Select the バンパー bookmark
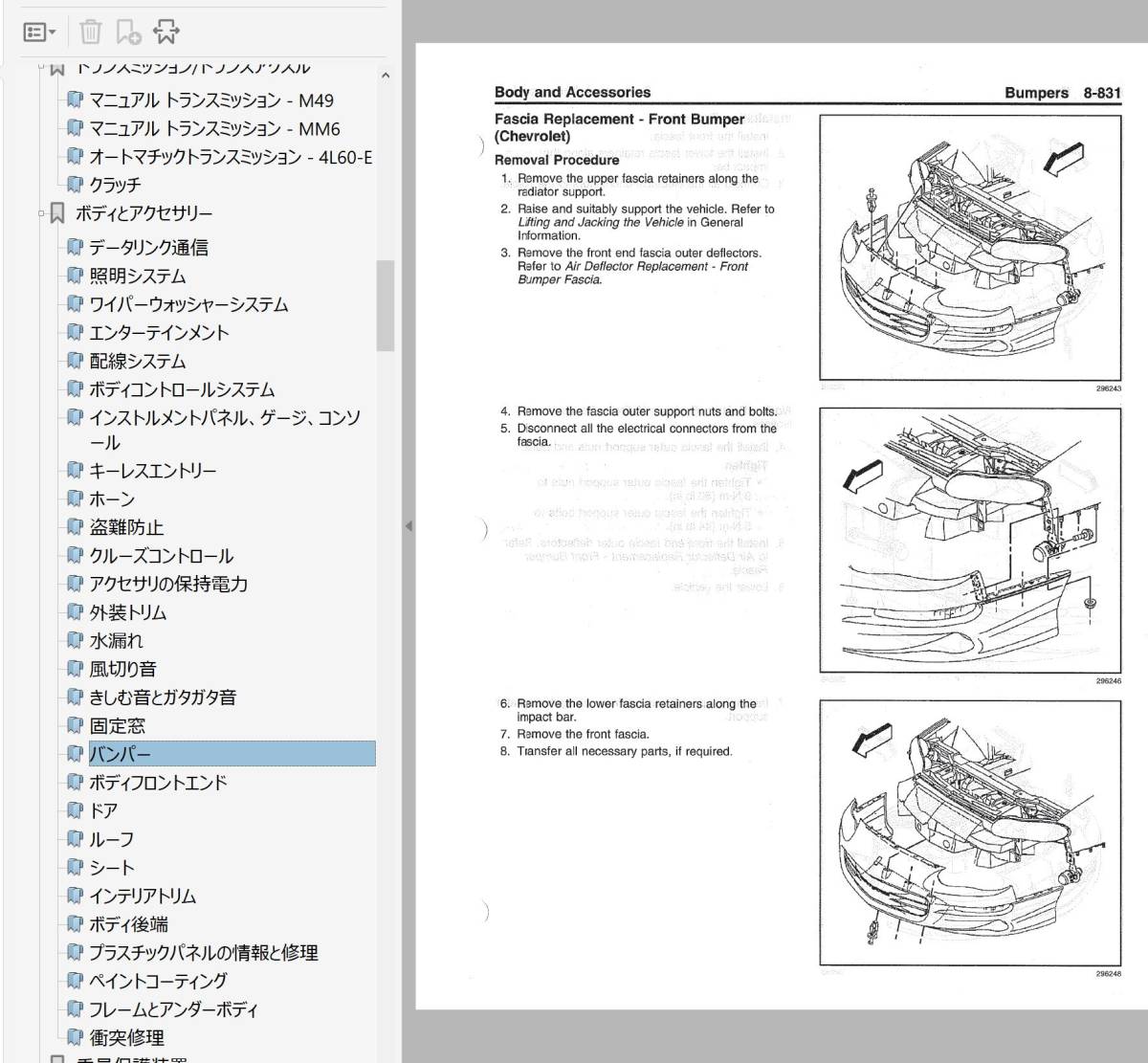 (121, 754)
